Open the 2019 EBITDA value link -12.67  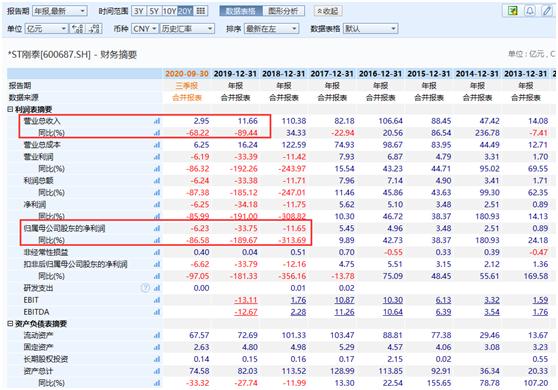tap(246, 312)
